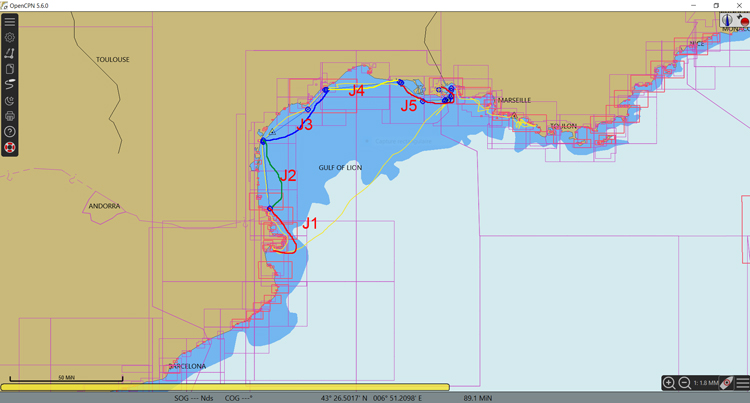This screenshot has height=403, width=750.
Task: Open the Route & Mark Manager
Action: (x=10, y=69)
